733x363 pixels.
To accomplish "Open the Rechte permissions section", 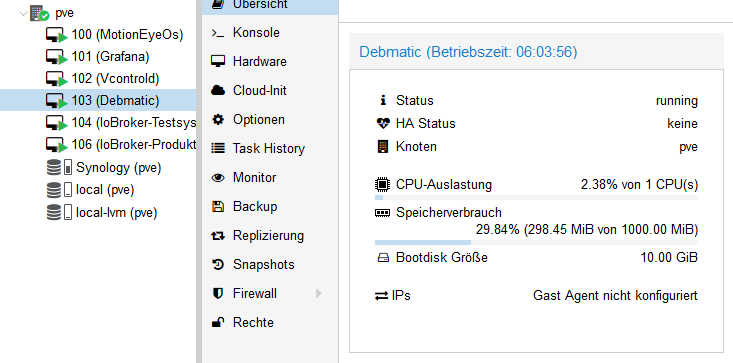I will pos(270,322).
